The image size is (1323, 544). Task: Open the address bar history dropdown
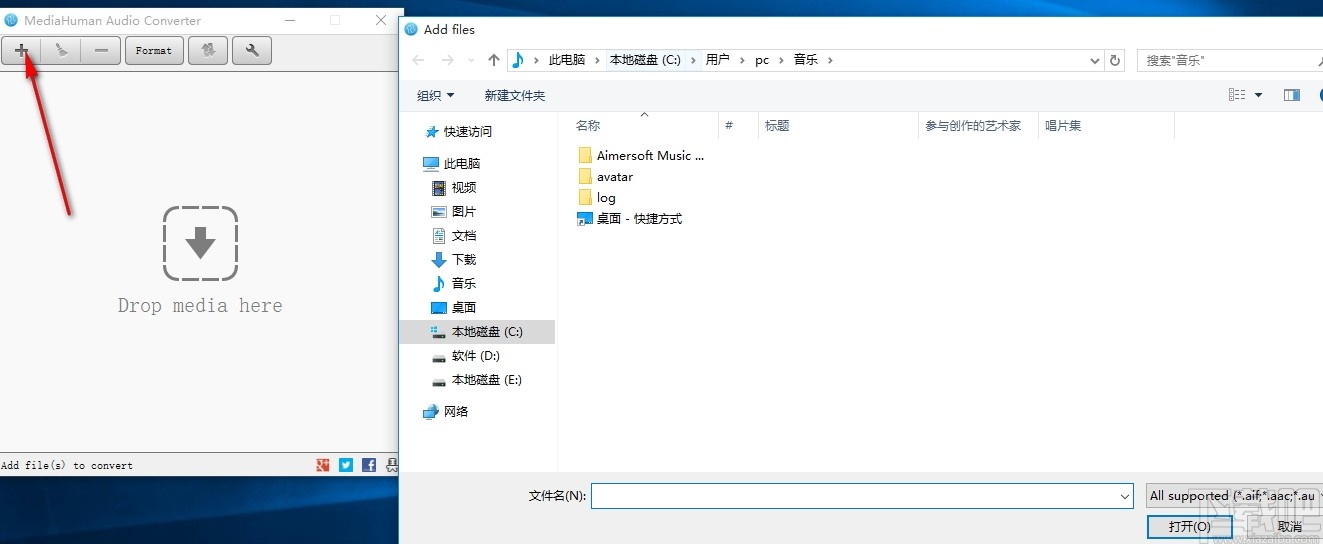coord(1095,60)
